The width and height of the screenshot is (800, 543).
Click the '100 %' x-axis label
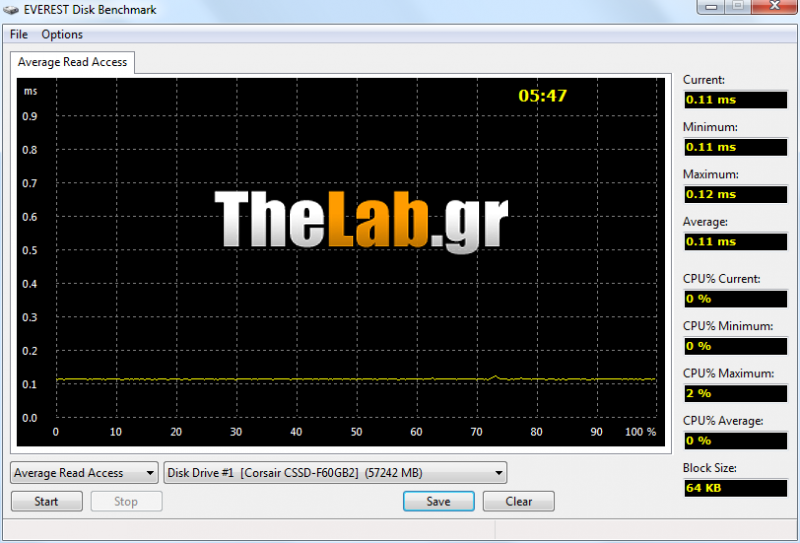pos(640,432)
